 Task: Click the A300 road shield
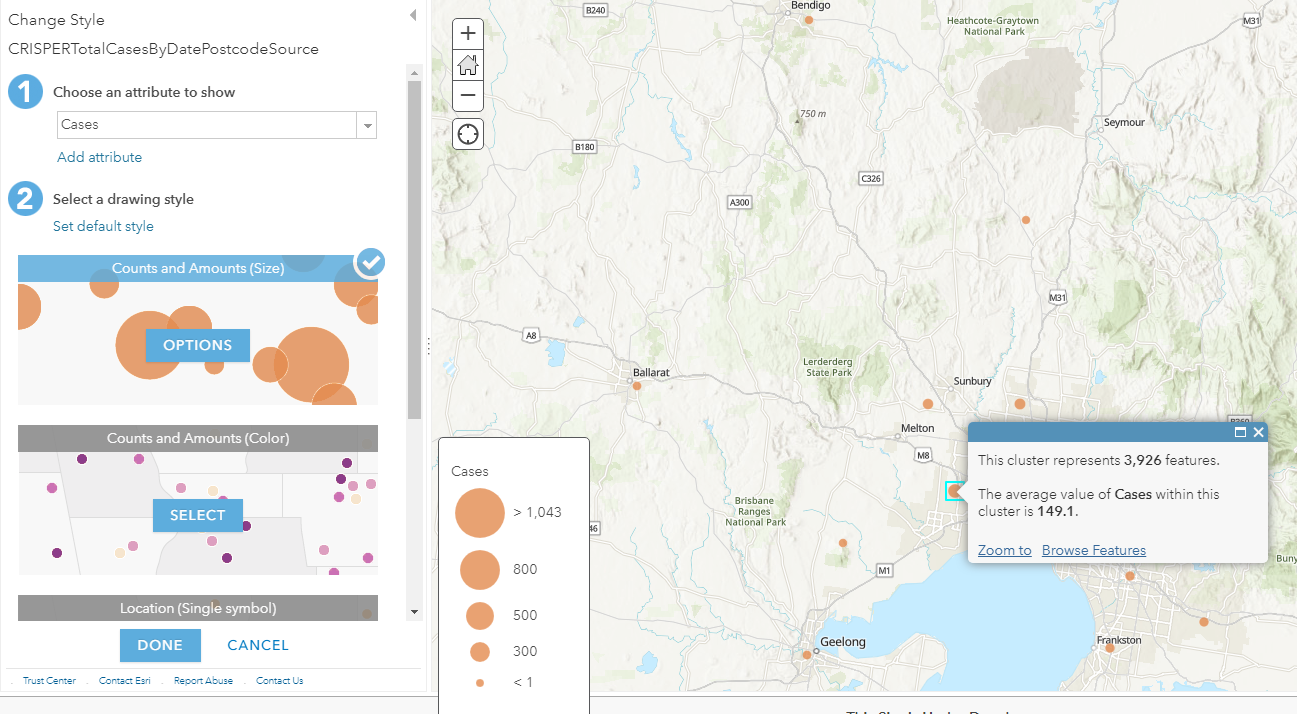(x=739, y=202)
